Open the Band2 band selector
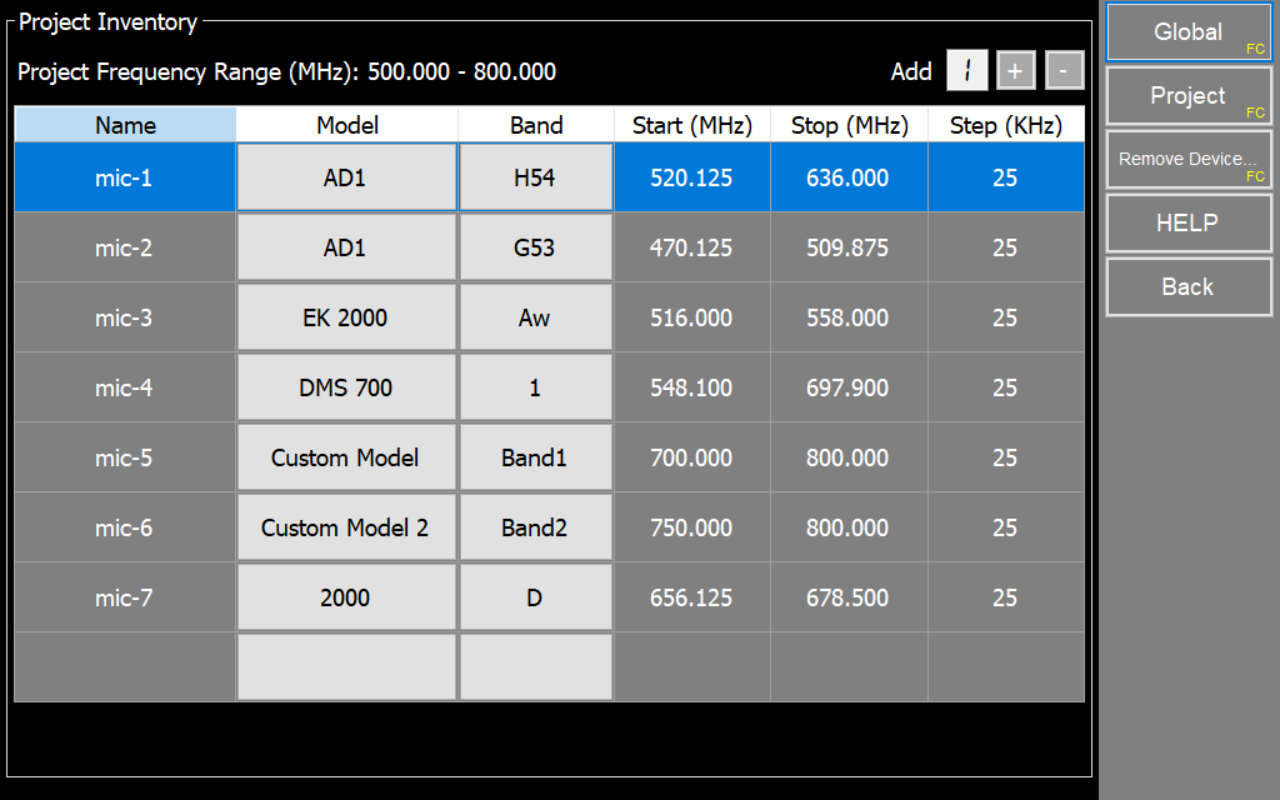 click(536, 527)
